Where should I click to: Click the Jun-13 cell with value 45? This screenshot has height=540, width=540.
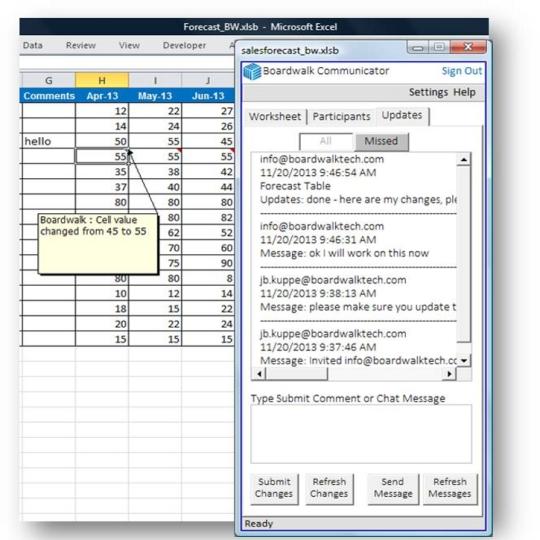coord(208,141)
